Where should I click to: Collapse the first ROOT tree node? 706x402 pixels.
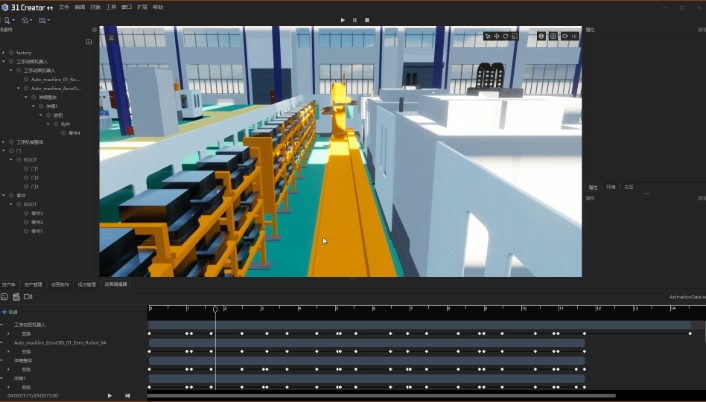[x=11, y=159]
